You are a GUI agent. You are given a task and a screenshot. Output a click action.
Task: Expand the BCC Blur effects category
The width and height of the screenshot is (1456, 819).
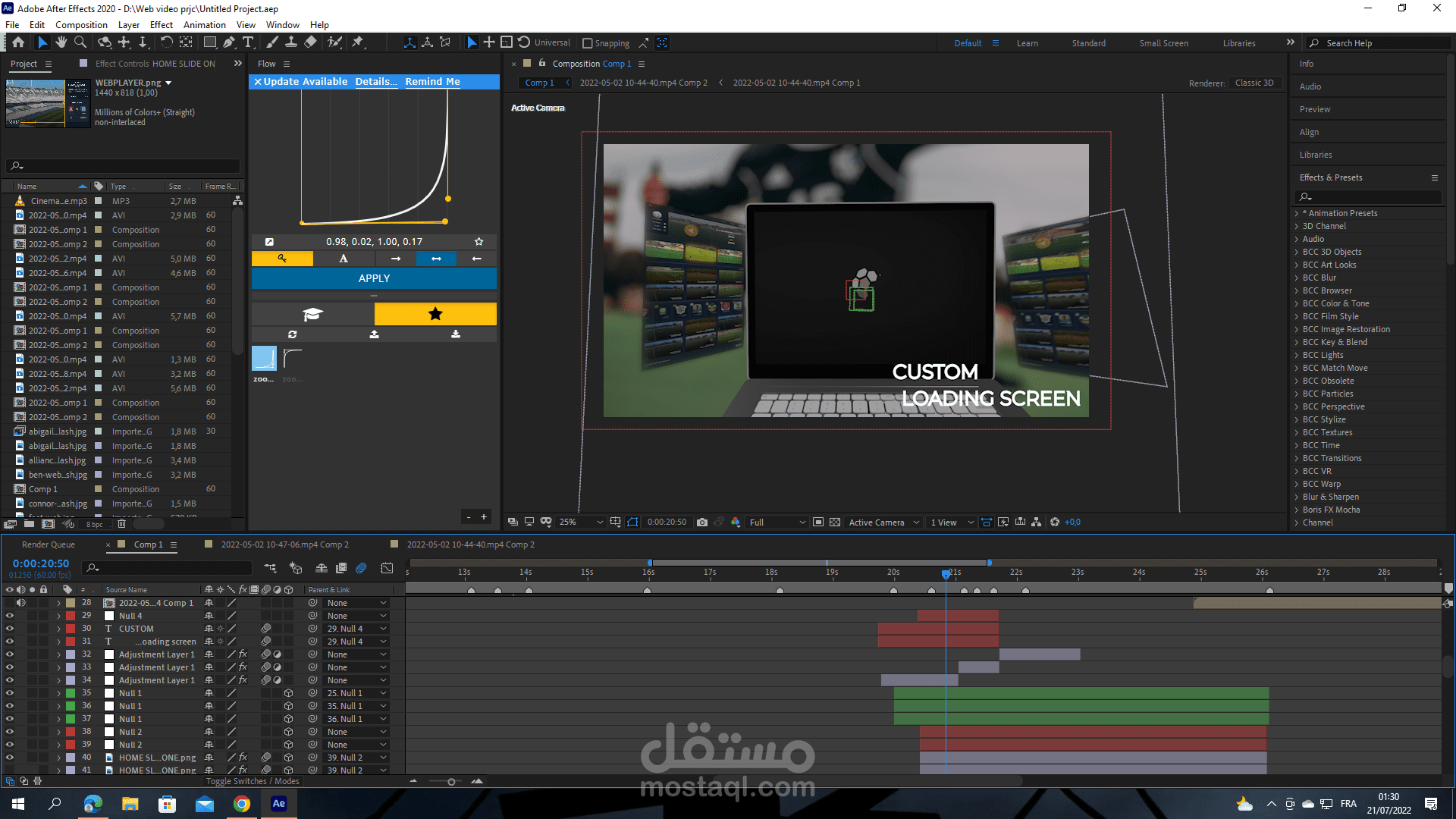[1297, 278]
